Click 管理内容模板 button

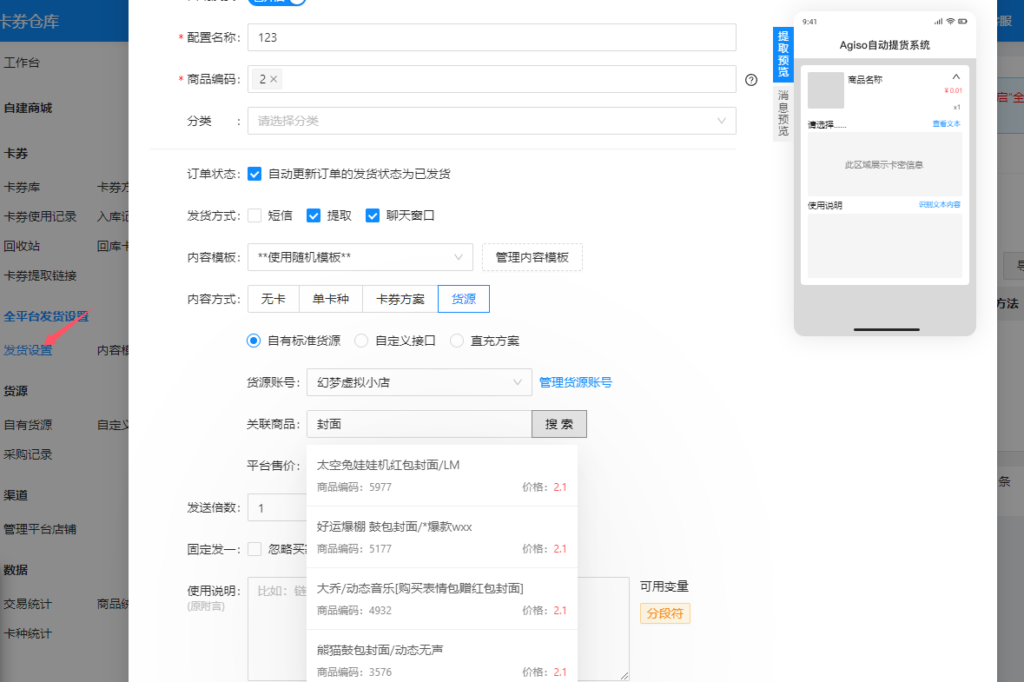(x=532, y=257)
